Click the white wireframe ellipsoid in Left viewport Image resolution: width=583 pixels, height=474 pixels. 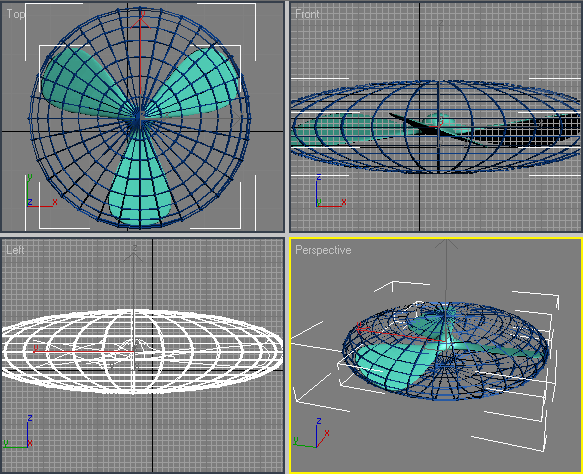142,352
